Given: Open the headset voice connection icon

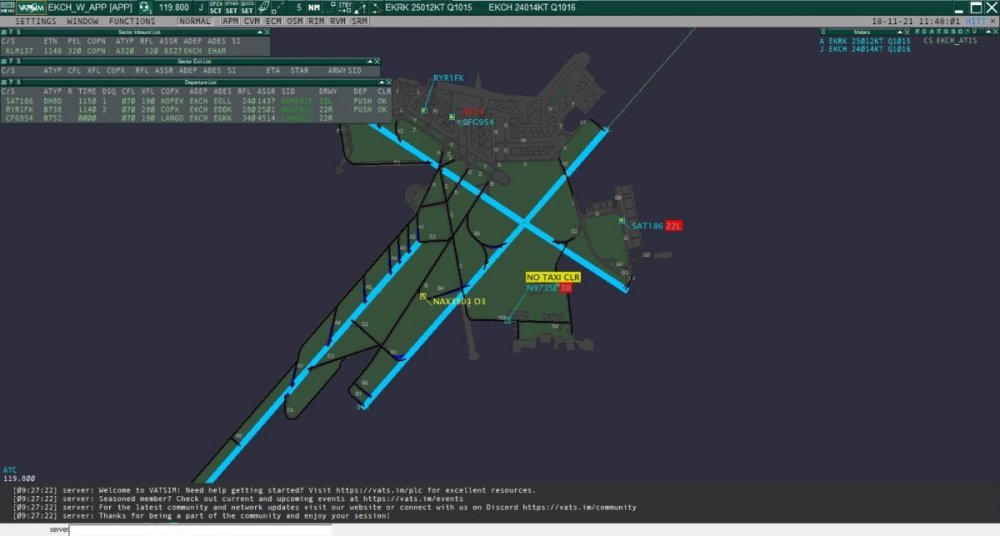Looking at the screenshot, I should [145, 8].
